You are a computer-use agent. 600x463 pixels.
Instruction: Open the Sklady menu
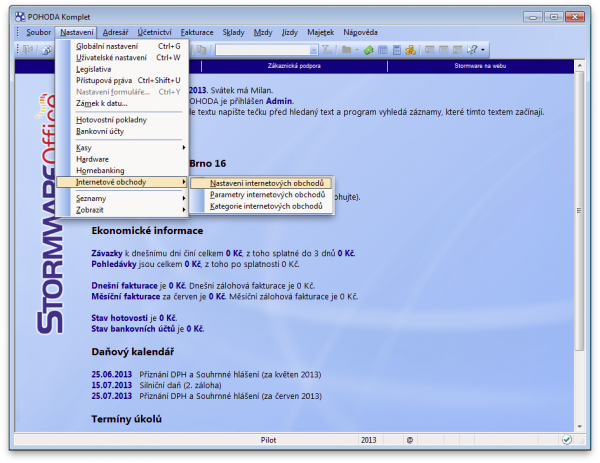(x=233, y=33)
